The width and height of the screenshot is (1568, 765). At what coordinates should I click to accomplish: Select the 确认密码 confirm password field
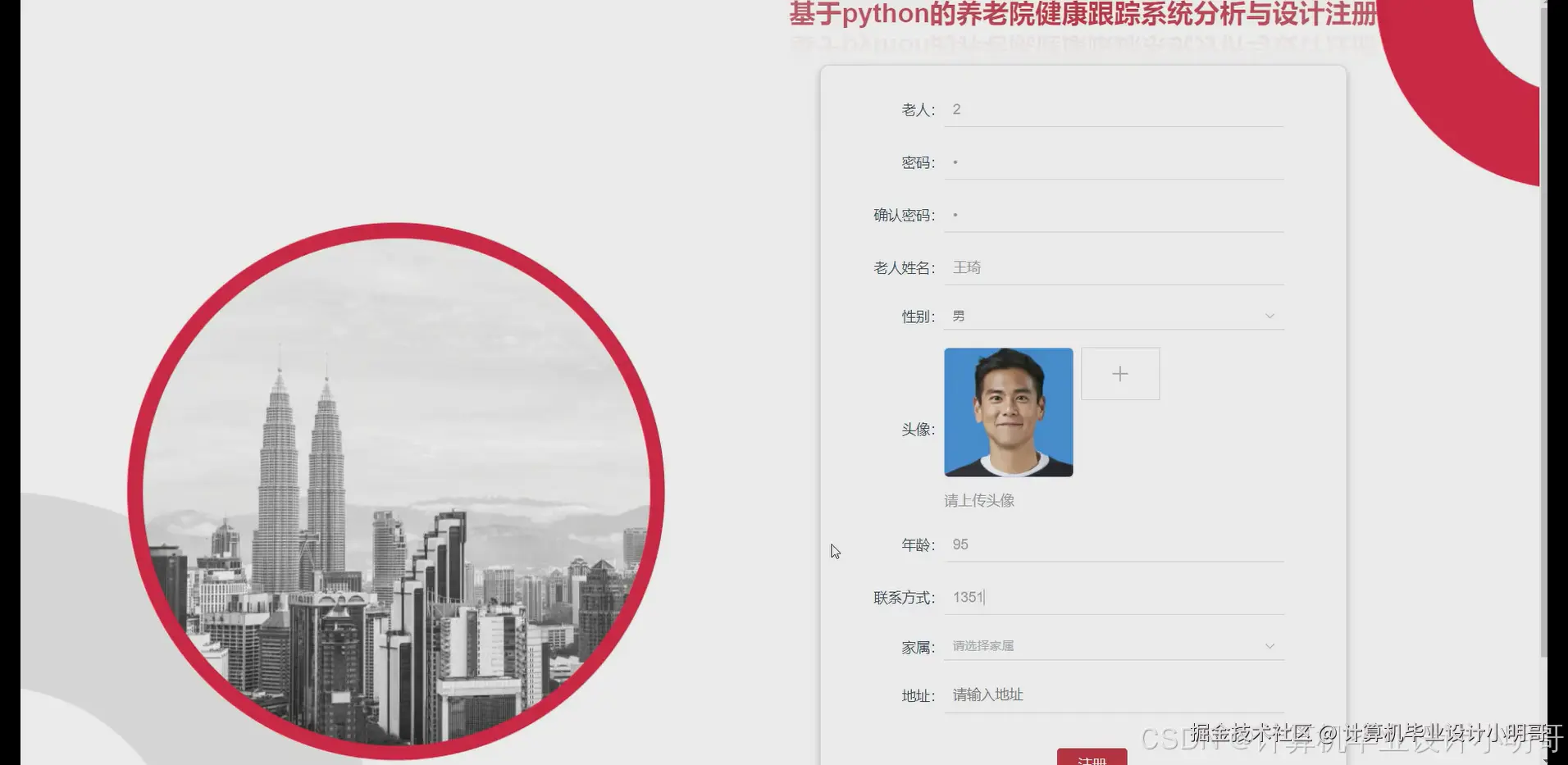(x=1066, y=215)
